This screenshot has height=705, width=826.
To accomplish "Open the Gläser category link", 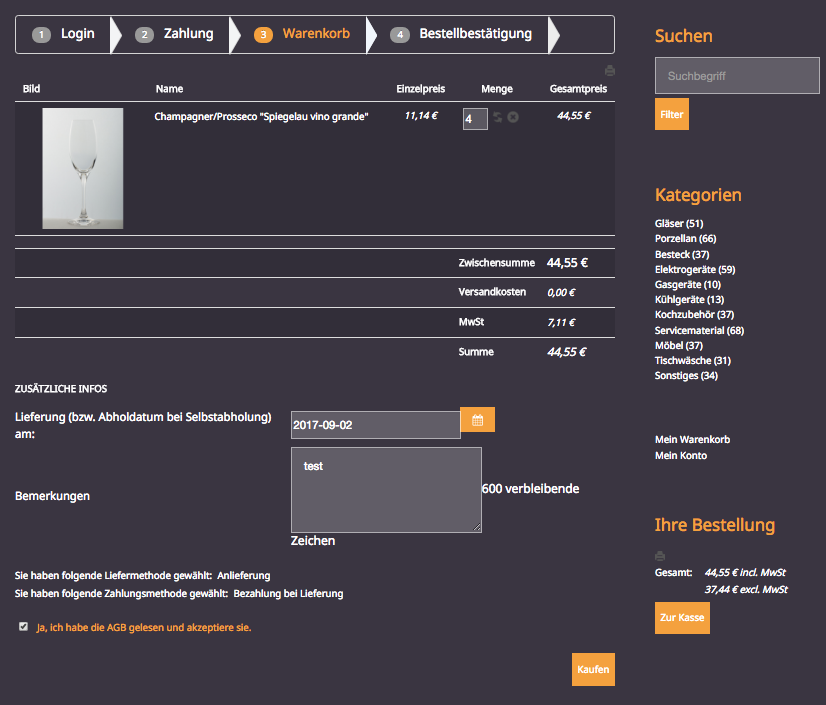I will pos(679,224).
